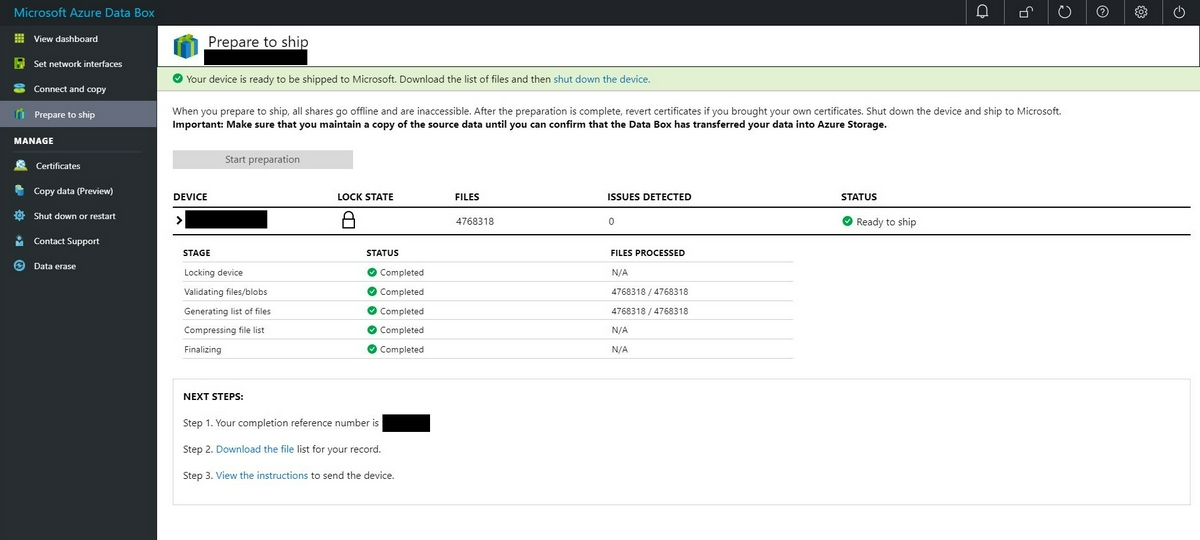Click the Compressing file list stage label
The height and width of the screenshot is (540, 1200).
(224, 330)
